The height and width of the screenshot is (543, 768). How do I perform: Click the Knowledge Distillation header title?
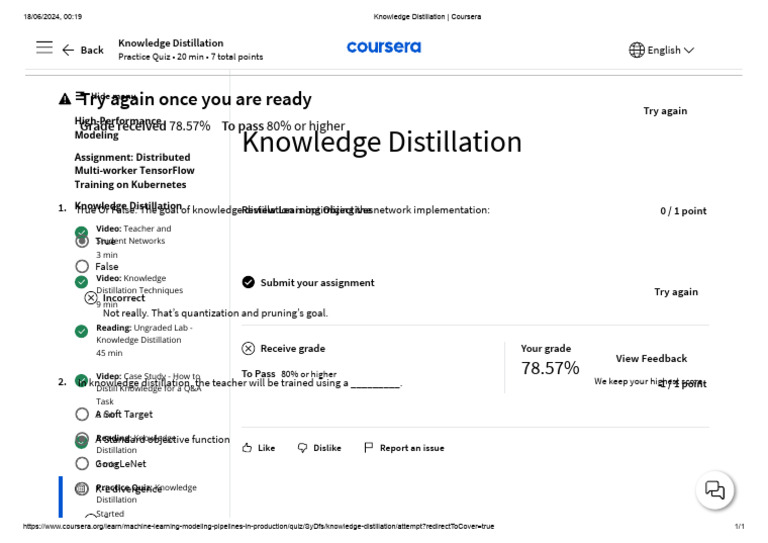pyautogui.click(x=170, y=43)
